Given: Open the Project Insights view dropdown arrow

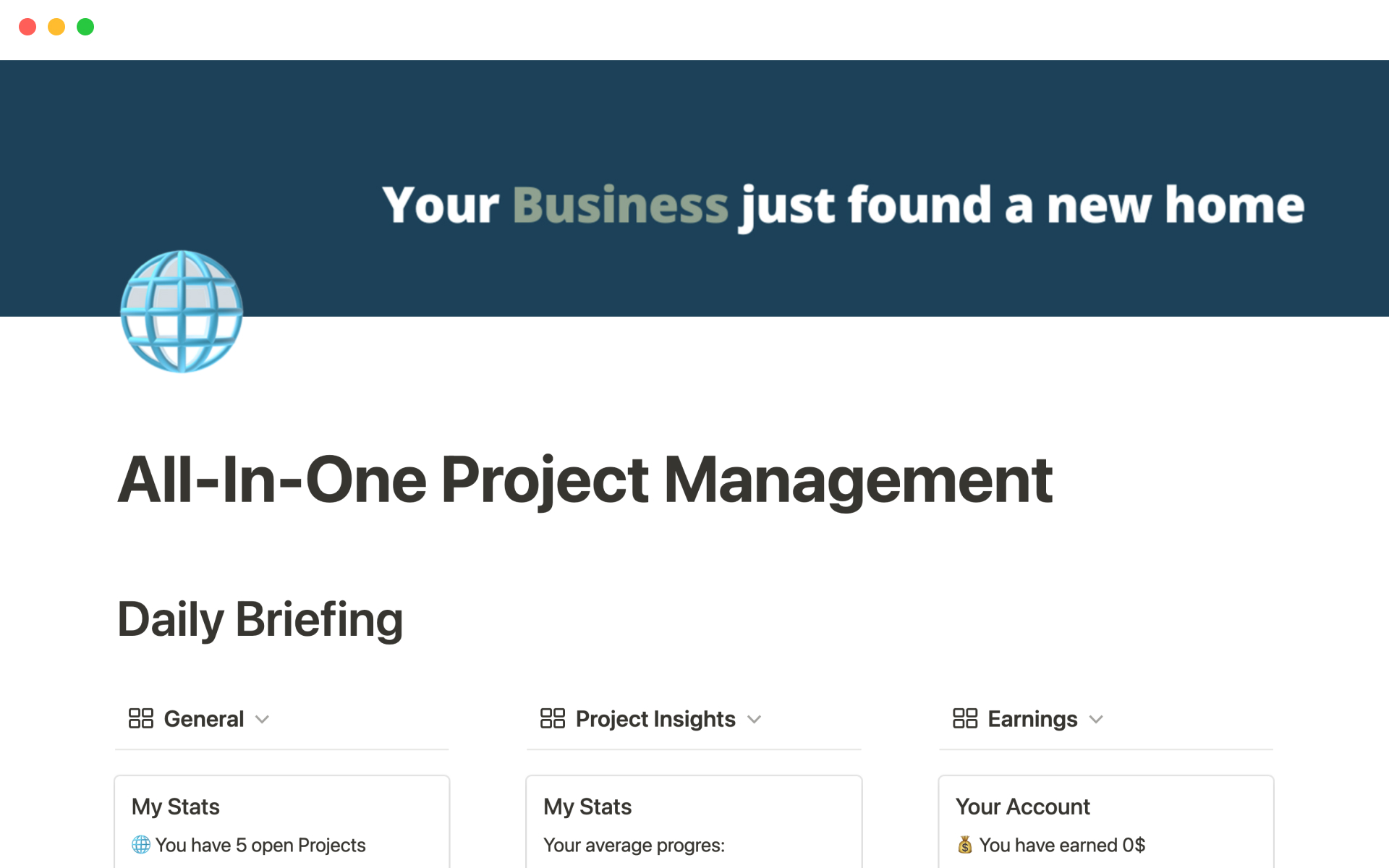Looking at the screenshot, I should tap(754, 719).
